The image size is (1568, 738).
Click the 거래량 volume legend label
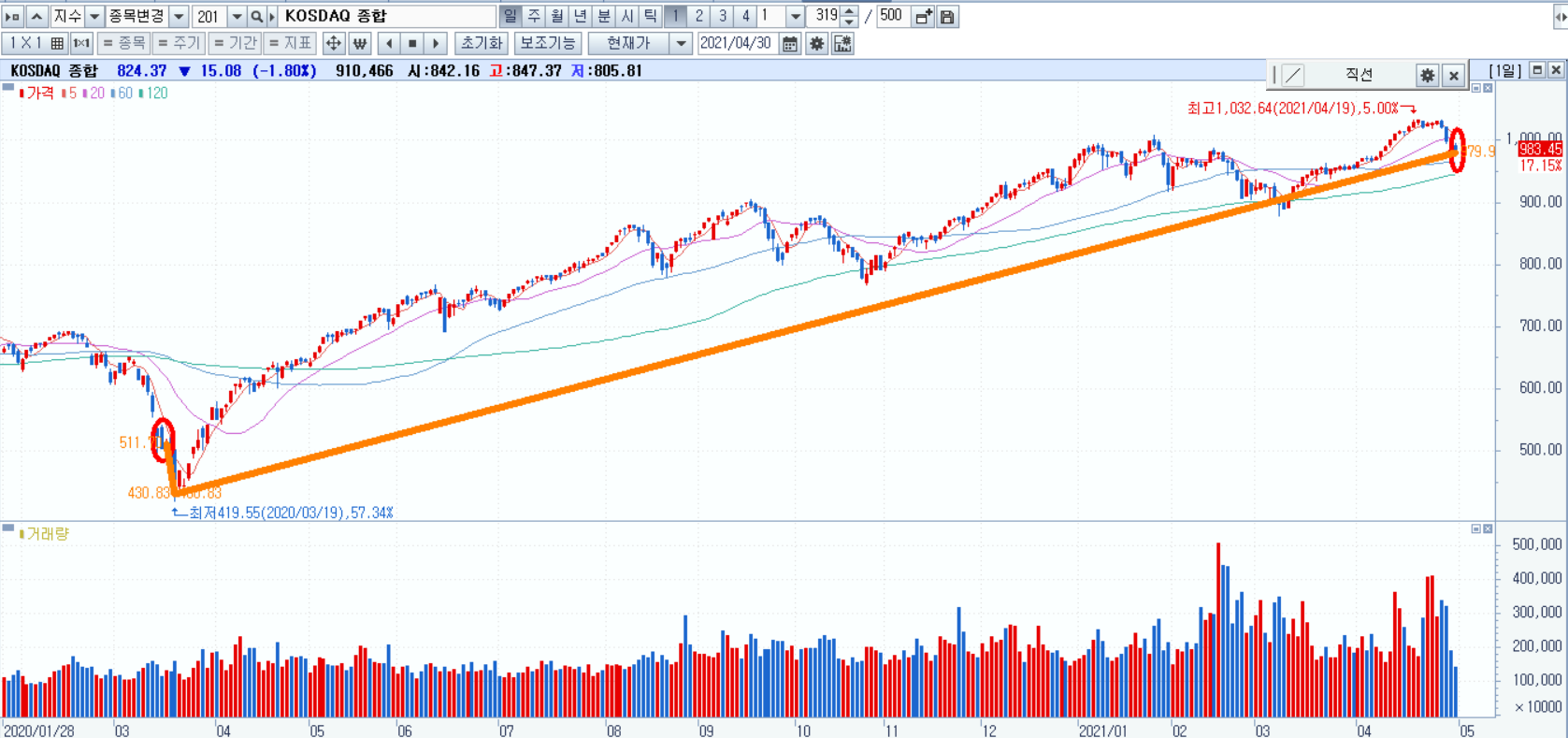tap(45, 534)
